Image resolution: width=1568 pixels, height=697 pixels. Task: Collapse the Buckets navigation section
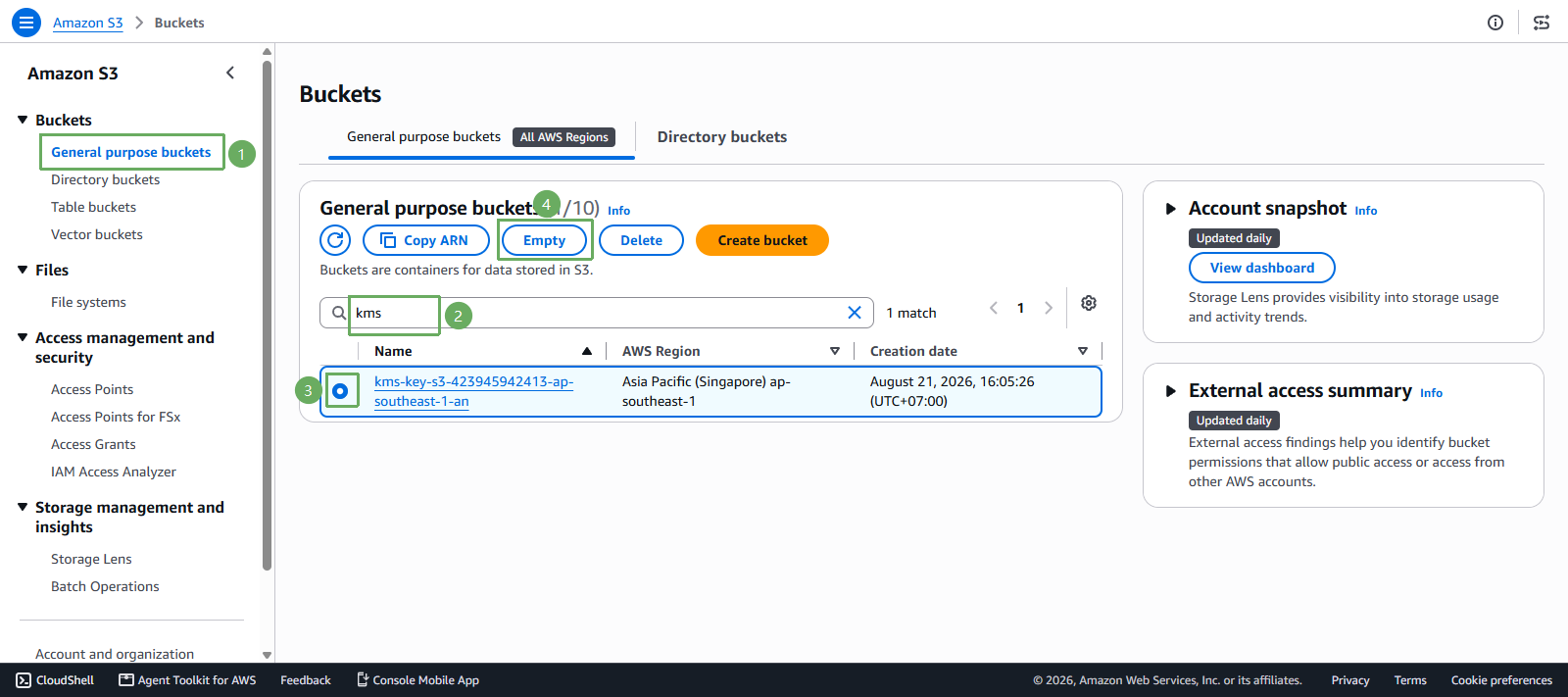click(23, 120)
